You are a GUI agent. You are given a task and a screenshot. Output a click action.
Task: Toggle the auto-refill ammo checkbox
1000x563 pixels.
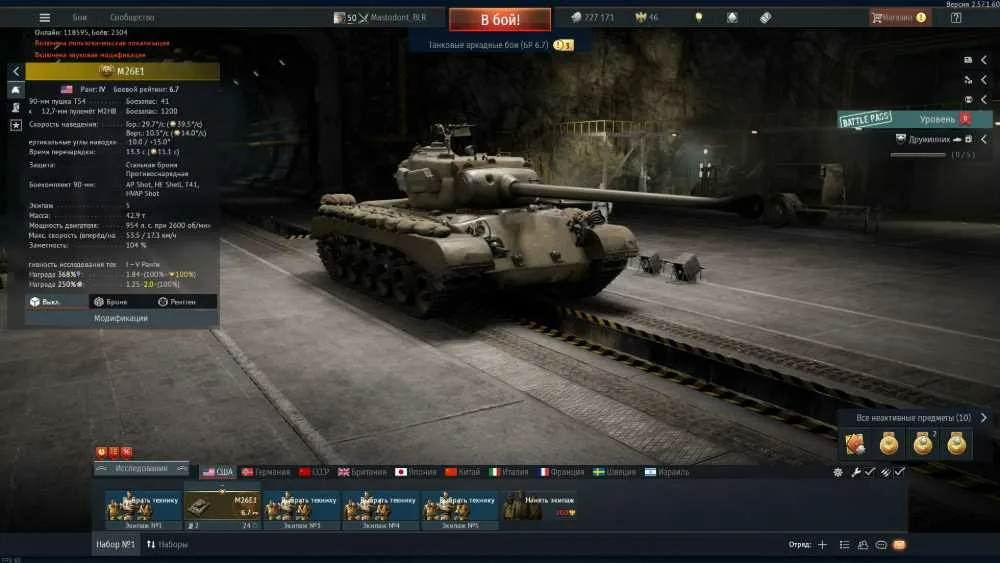tap(899, 472)
